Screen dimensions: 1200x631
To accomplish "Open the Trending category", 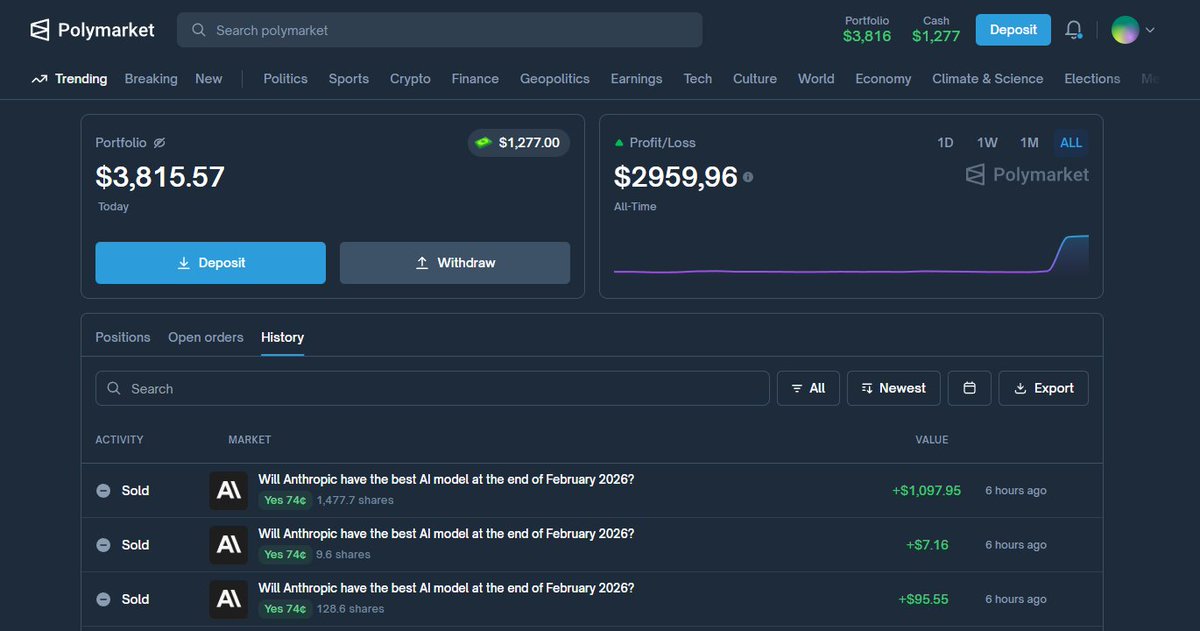I will tap(81, 79).
